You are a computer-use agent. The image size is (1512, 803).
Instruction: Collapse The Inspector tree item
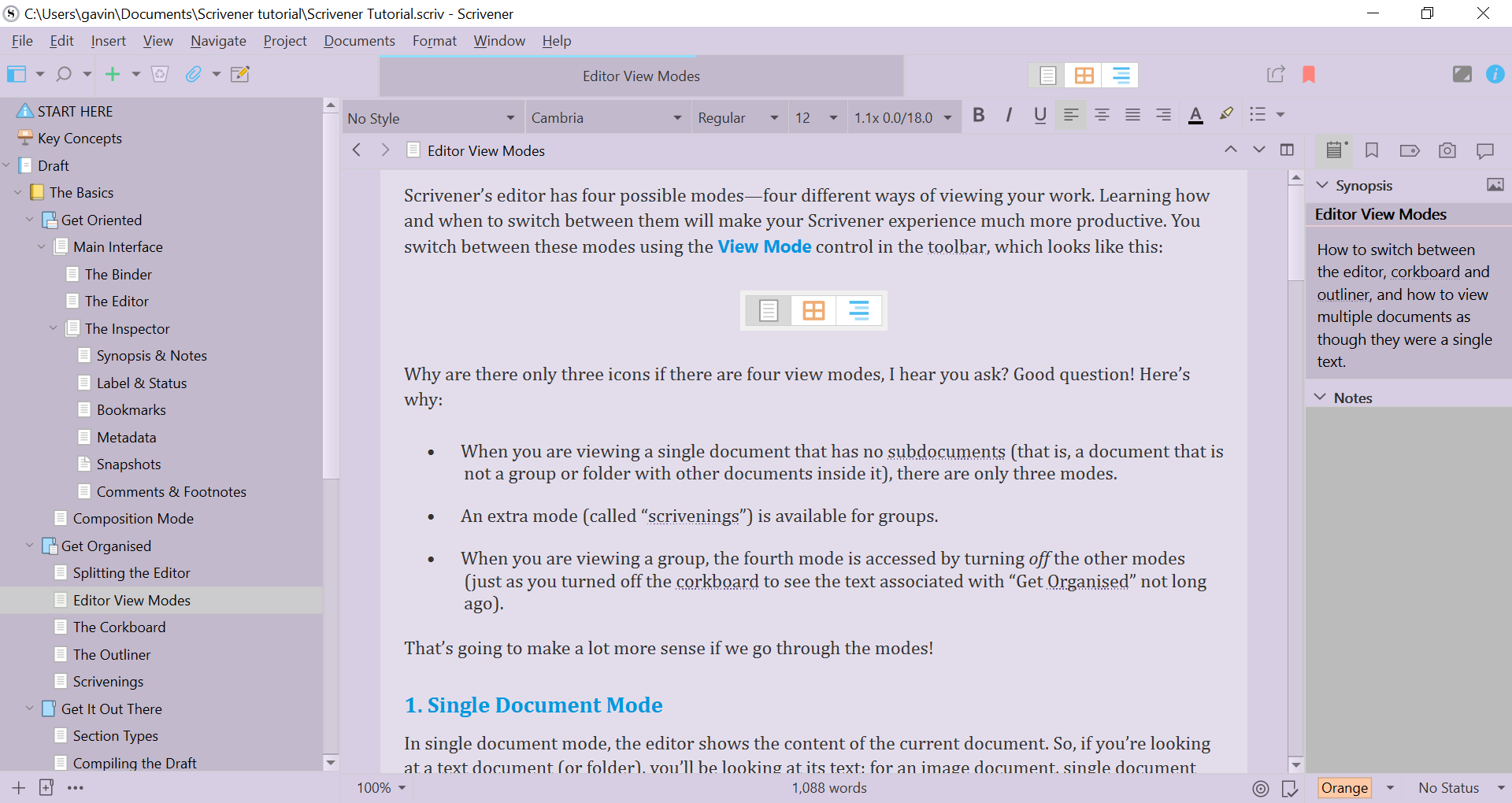54,328
